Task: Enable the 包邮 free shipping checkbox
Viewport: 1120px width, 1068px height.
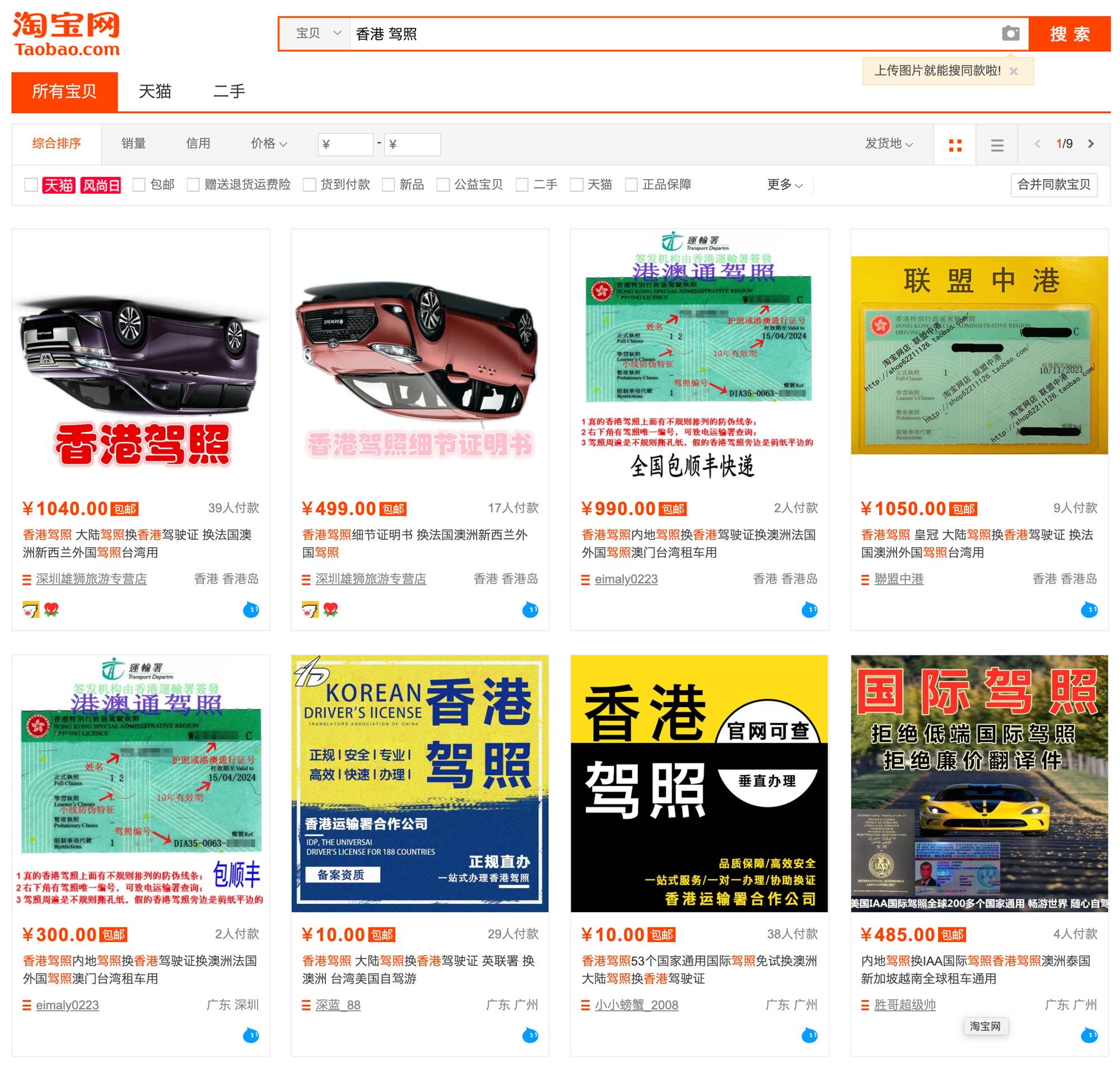Action: coord(139,184)
